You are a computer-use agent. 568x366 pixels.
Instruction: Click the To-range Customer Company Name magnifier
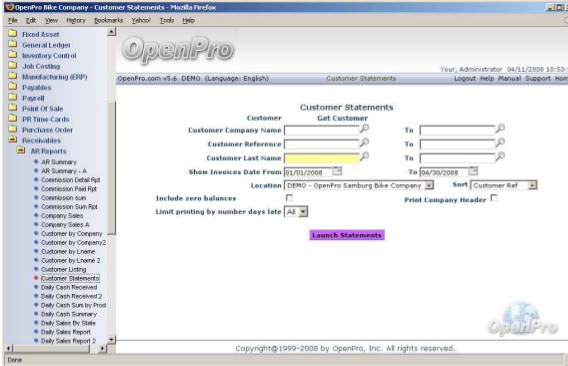[x=500, y=128]
